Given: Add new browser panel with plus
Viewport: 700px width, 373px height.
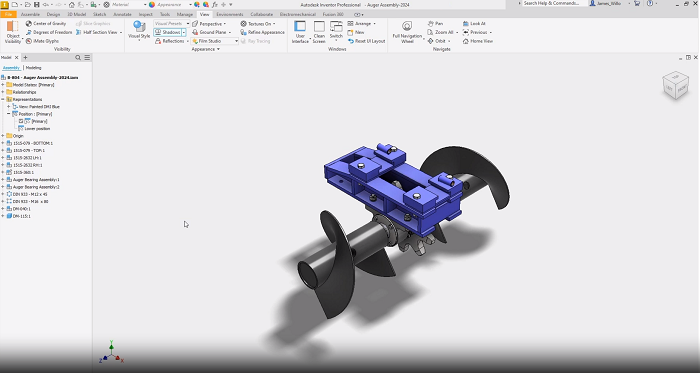Looking at the screenshot, I should coord(25,58).
